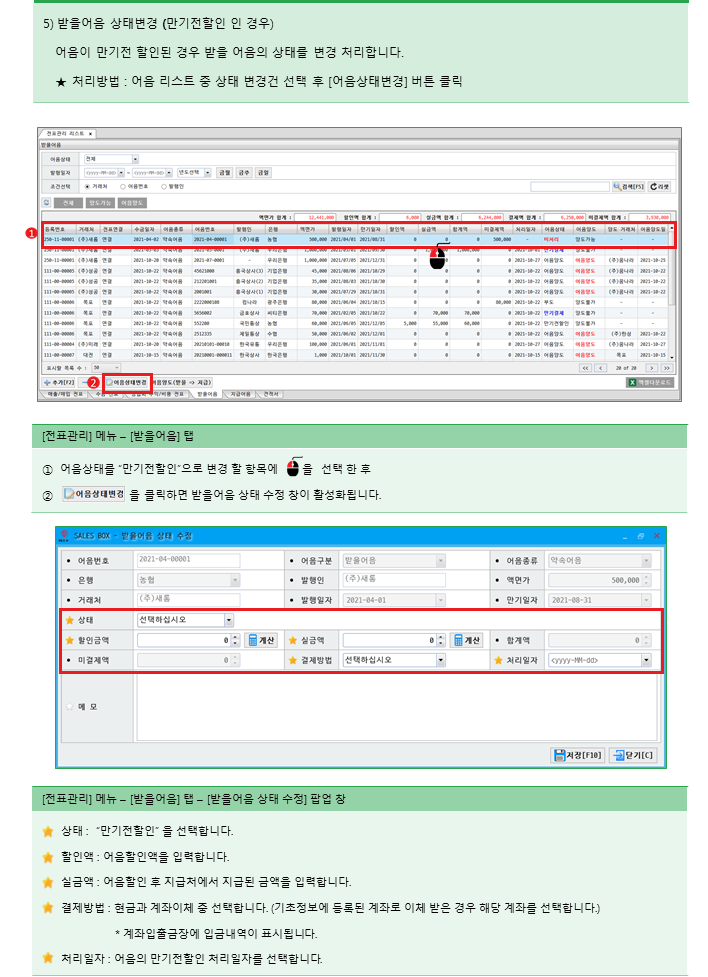Click the 계산 calculator button next to 할인금액
This screenshot has height=977, width=708.
point(262,640)
